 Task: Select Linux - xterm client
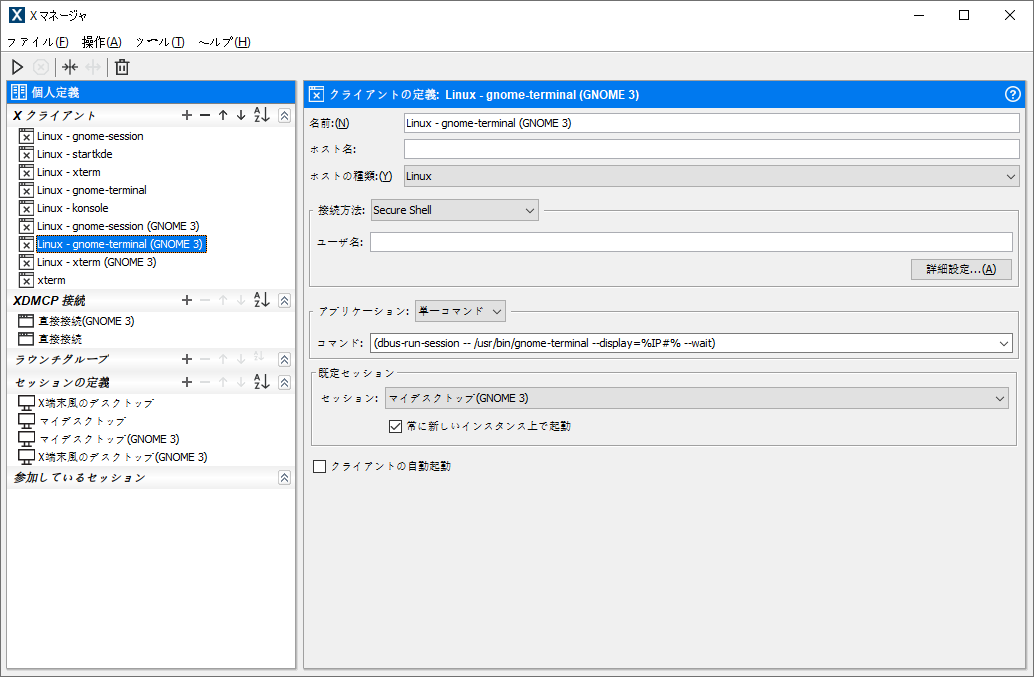coord(69,173)
